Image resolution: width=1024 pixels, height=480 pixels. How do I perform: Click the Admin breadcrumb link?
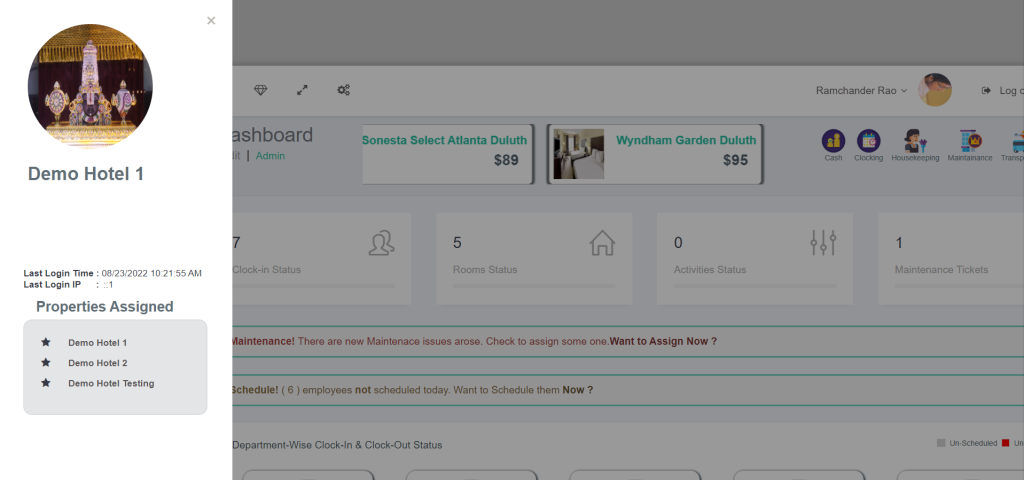(270, 156)
